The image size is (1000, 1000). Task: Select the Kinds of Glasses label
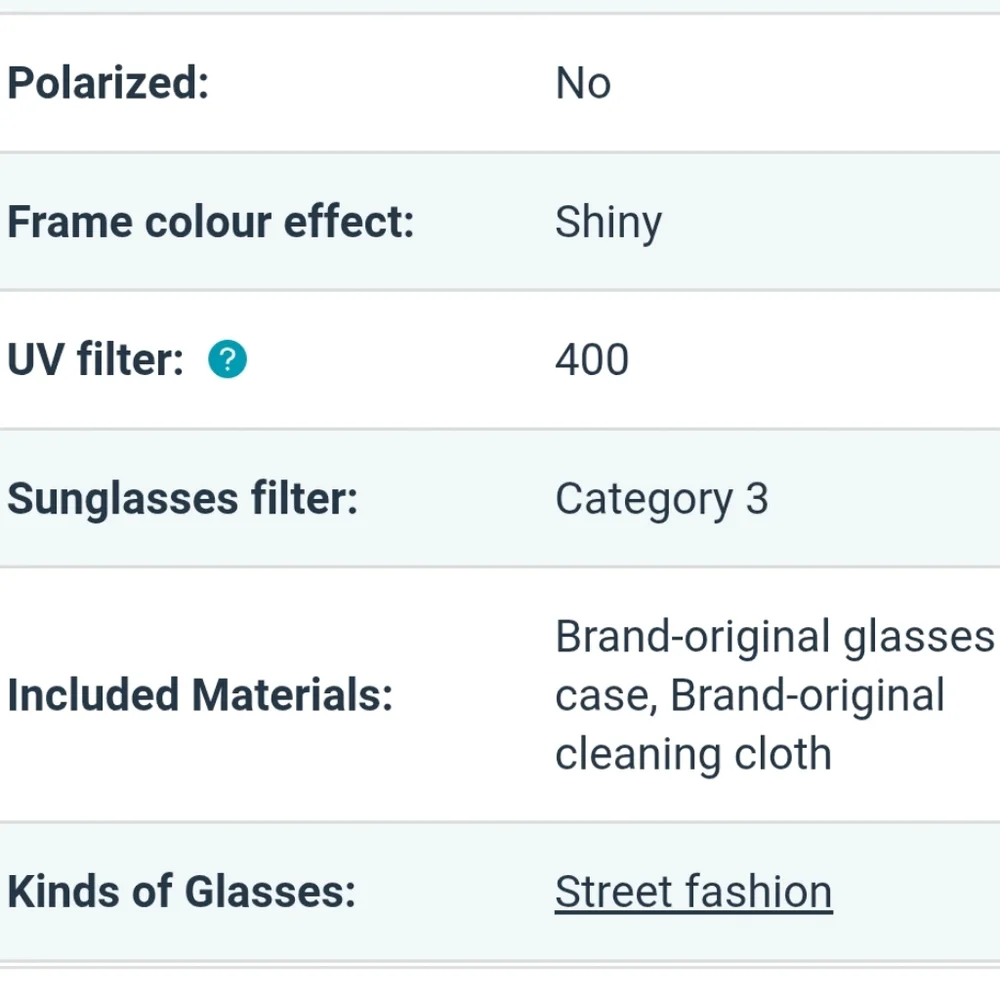[181, 891]
